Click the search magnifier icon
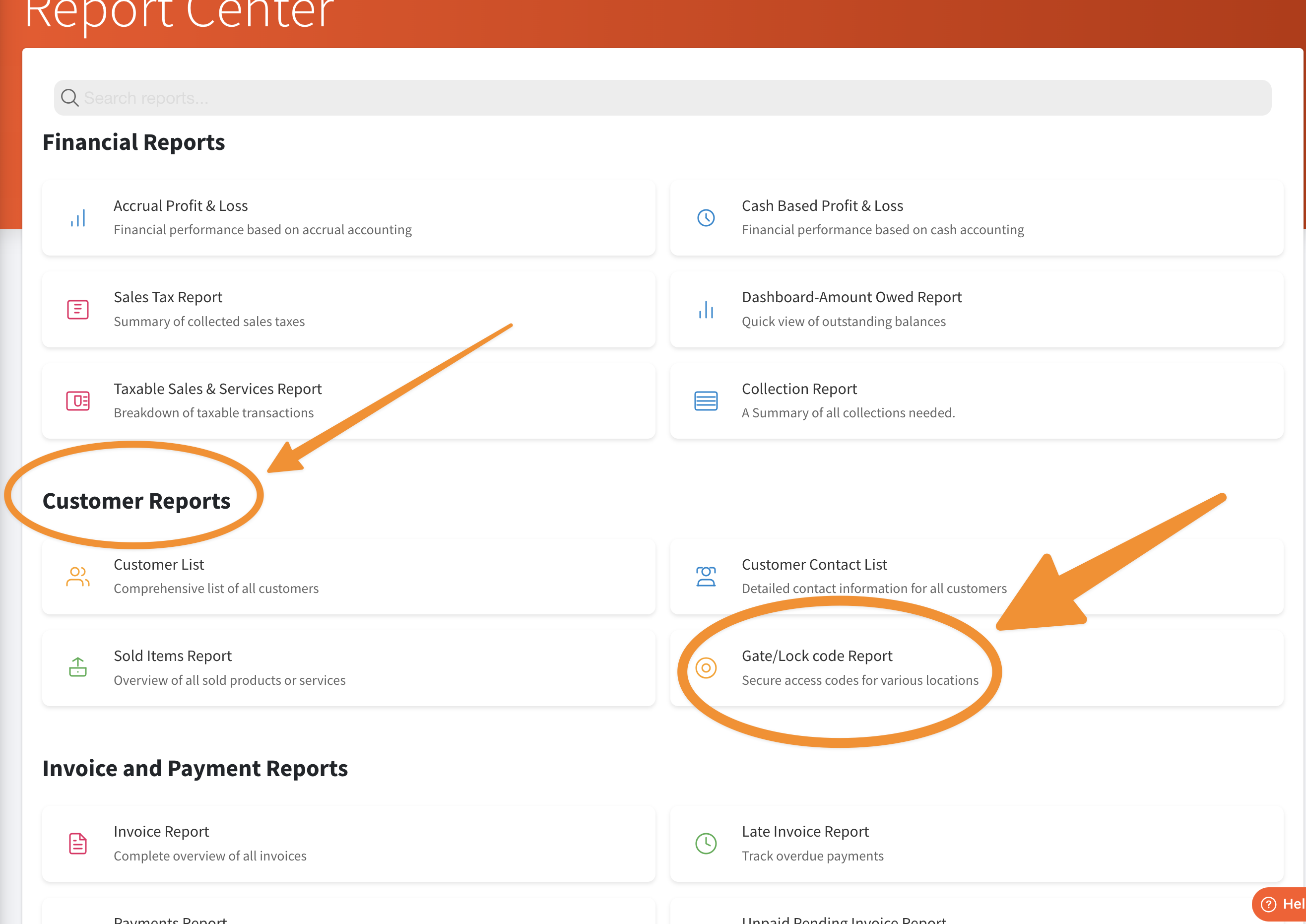Screen dimensions: 1306x924 (x=69, y=98)
